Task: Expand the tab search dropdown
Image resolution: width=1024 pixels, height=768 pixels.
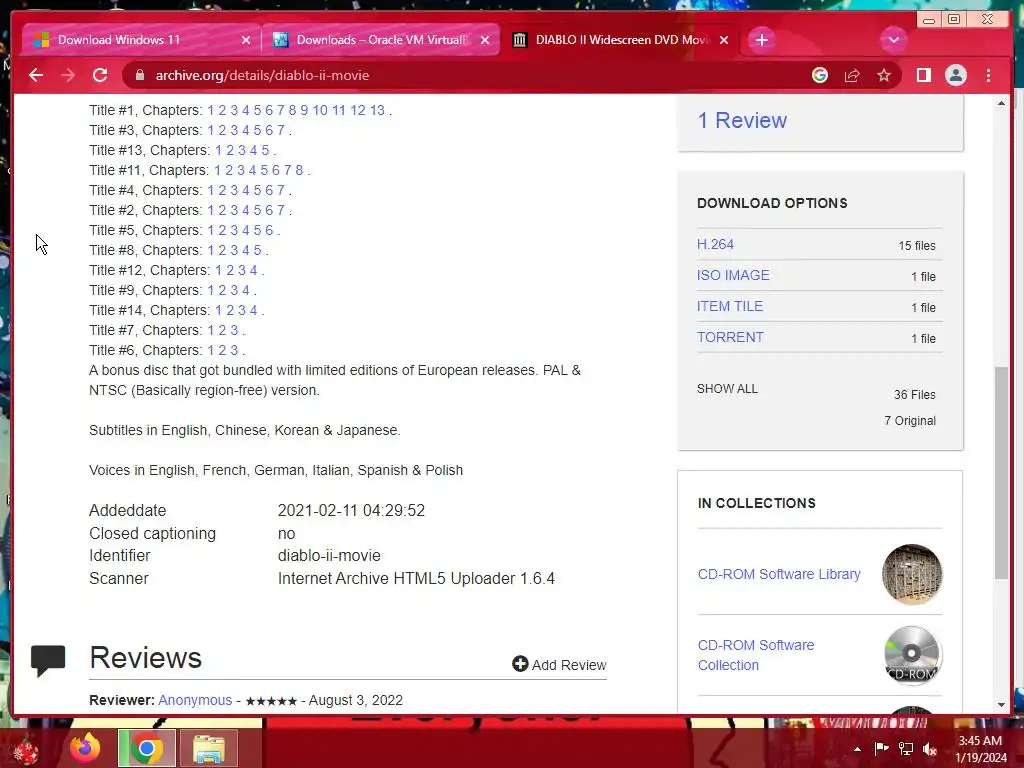Action: point(893,40)
